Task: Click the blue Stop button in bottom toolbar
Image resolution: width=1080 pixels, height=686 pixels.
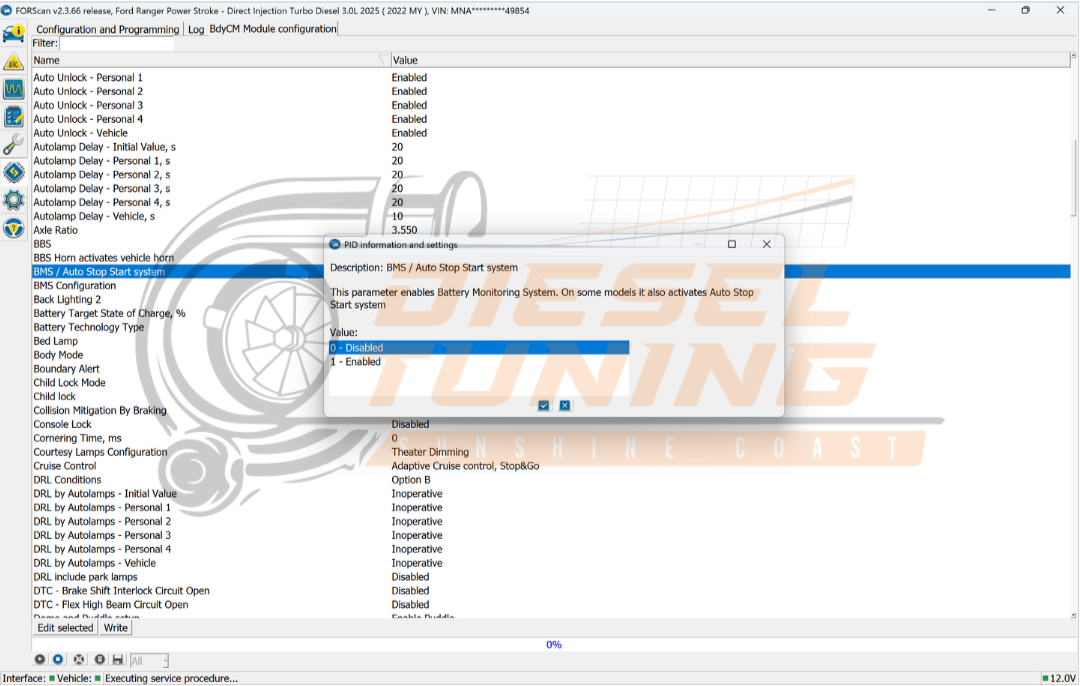Action: (59, 660)
